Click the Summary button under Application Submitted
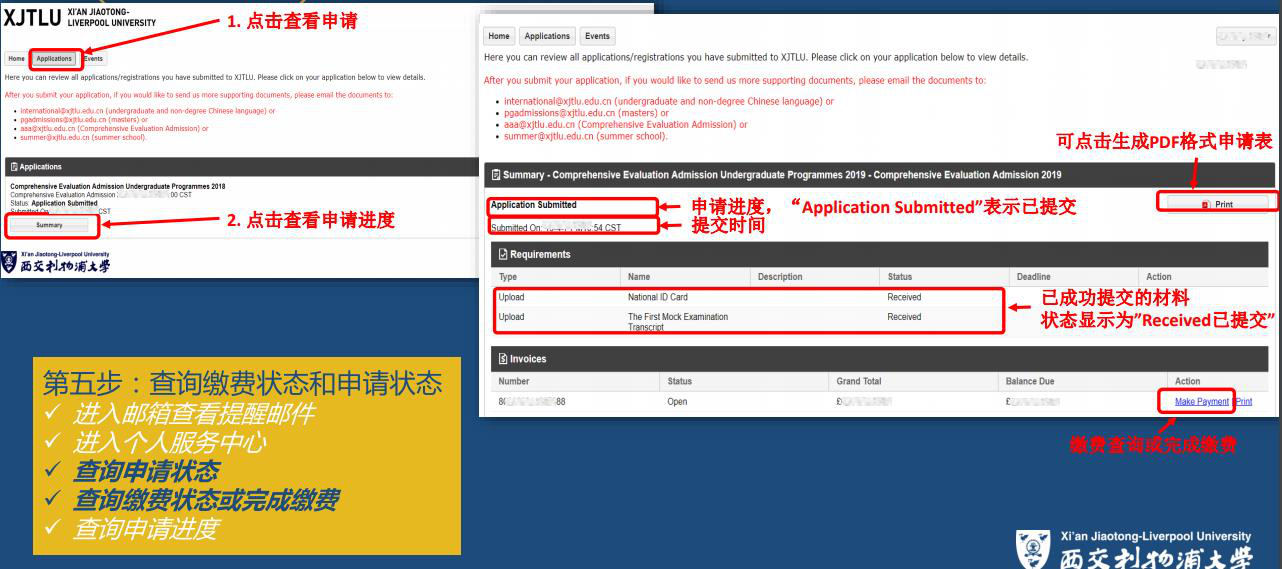1282x569 pixels. 49,225
